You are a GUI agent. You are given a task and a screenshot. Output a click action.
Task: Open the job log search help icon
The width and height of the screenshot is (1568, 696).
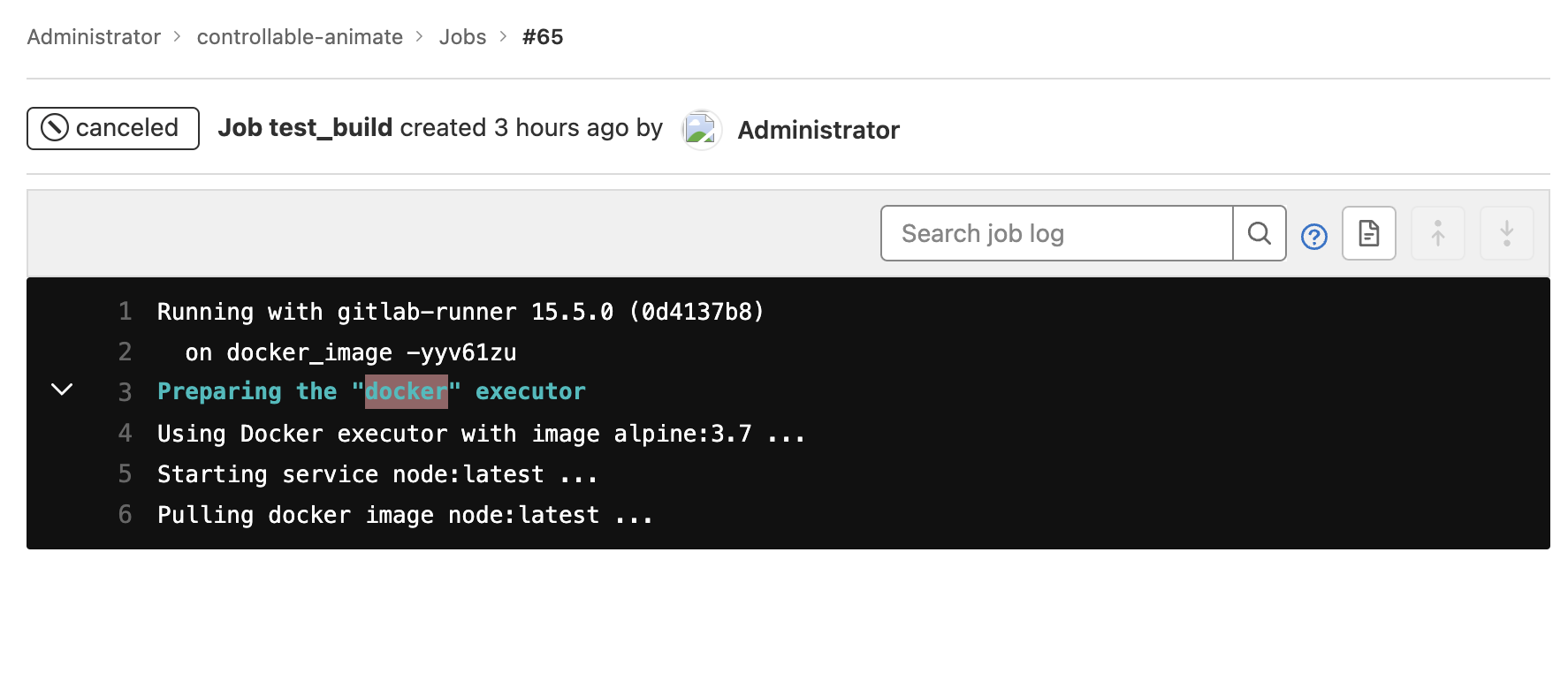pos(1314,237)
